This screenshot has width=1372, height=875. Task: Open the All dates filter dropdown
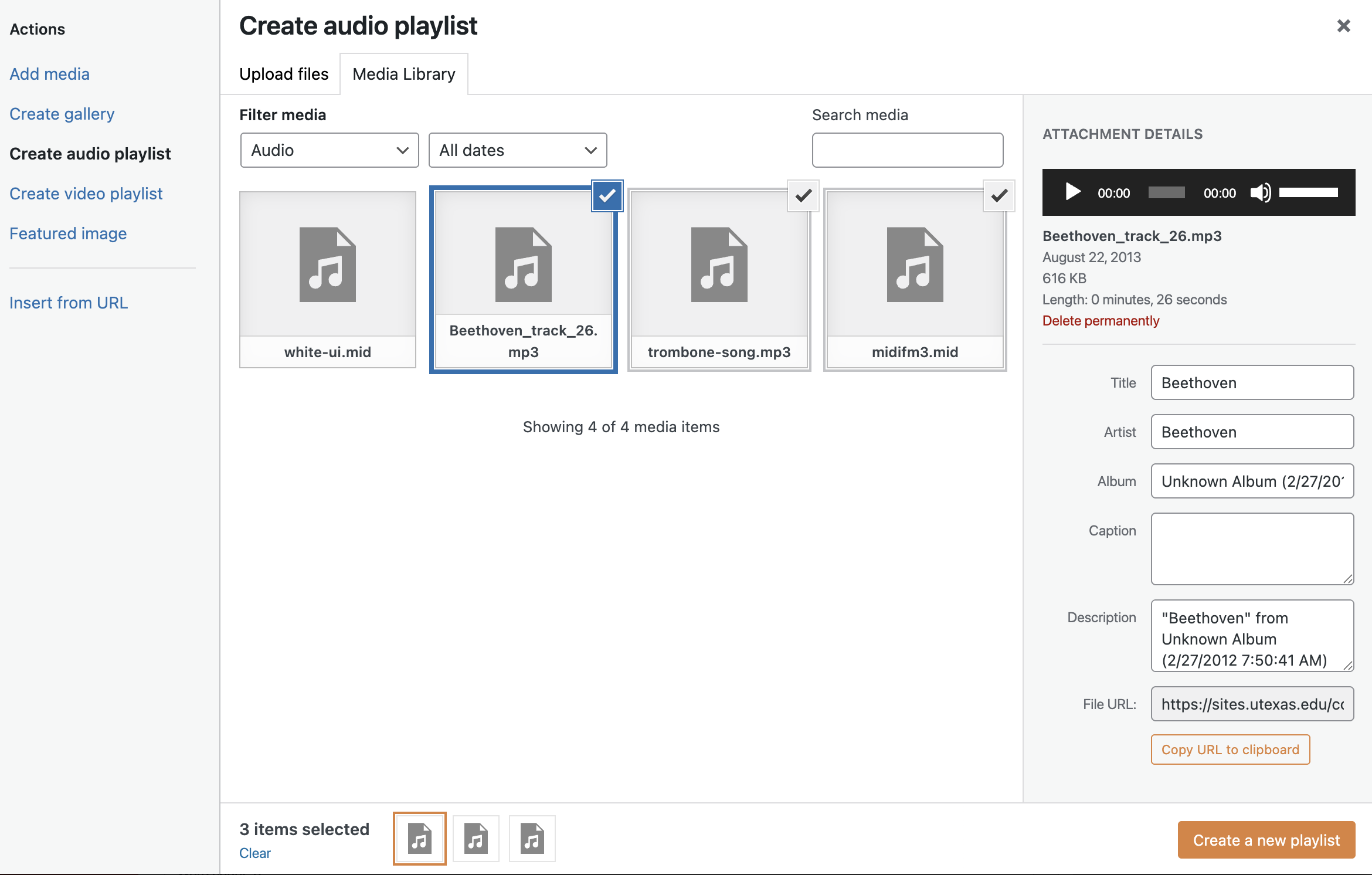click(518, 150)
